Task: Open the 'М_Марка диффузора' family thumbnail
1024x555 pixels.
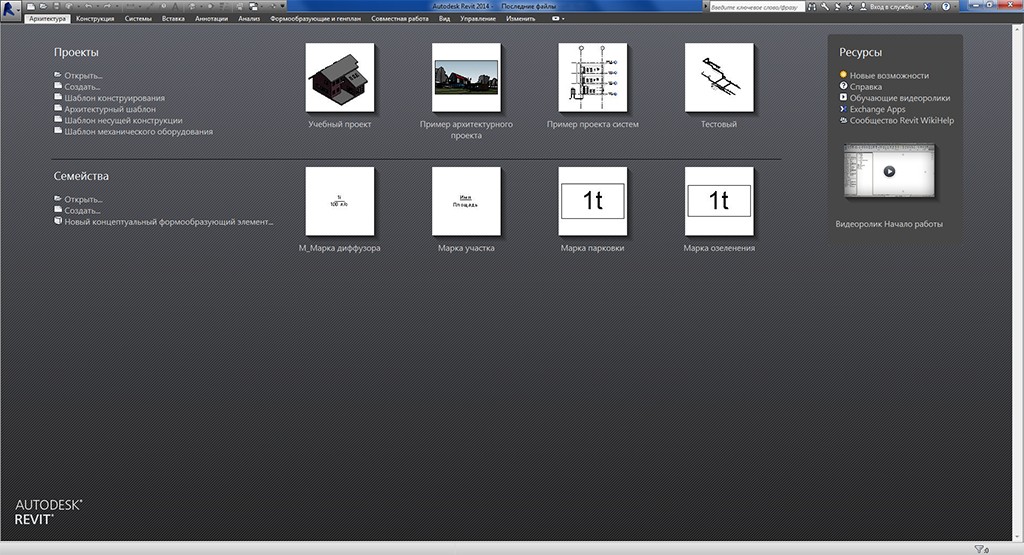Action: [340, 201]
